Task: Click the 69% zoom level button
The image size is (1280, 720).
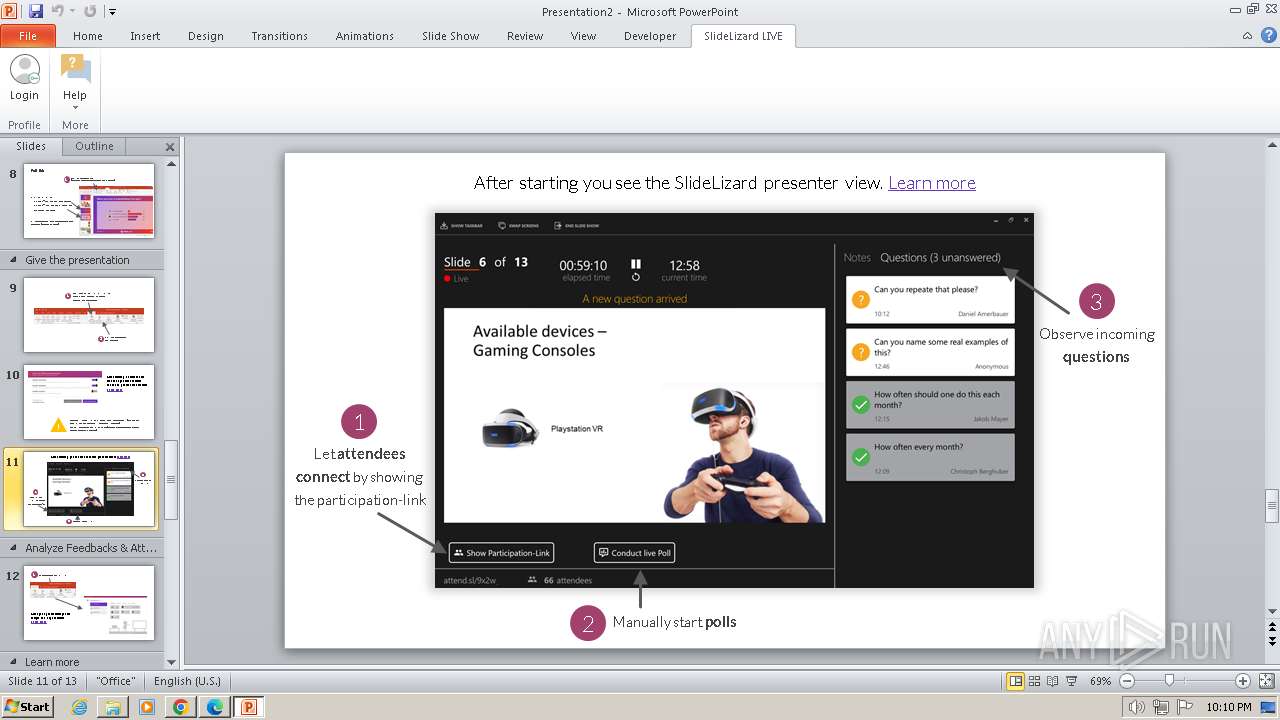Action: point(1100,681)
